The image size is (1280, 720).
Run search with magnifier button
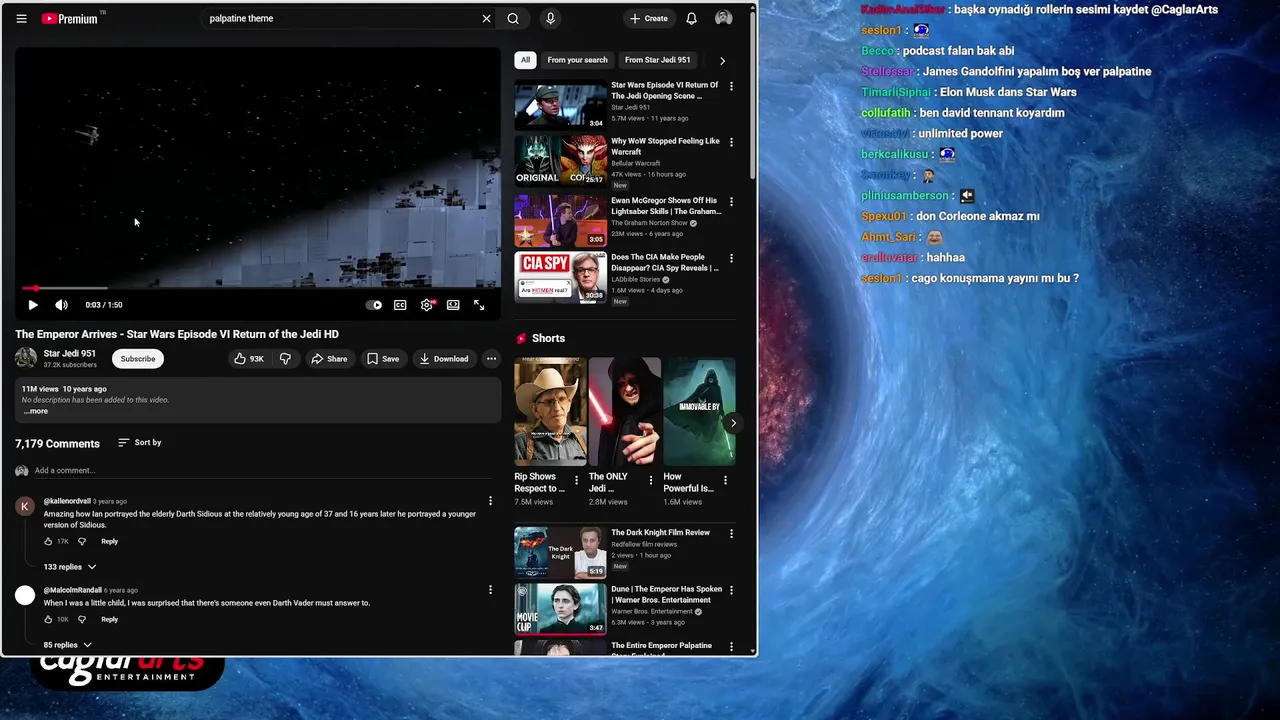[x=513, y=18]
